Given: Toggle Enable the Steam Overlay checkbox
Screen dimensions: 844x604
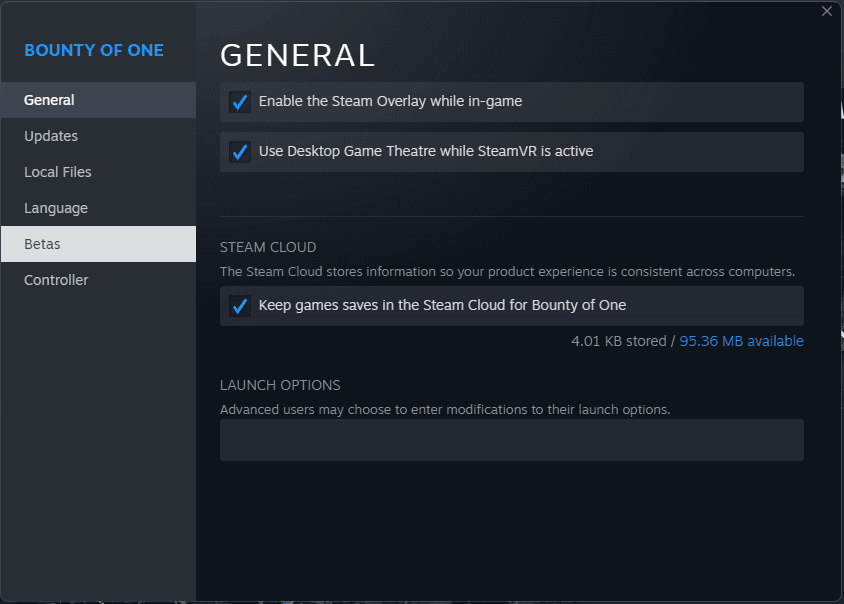Looking at the screenshot, I should [240, 102].
